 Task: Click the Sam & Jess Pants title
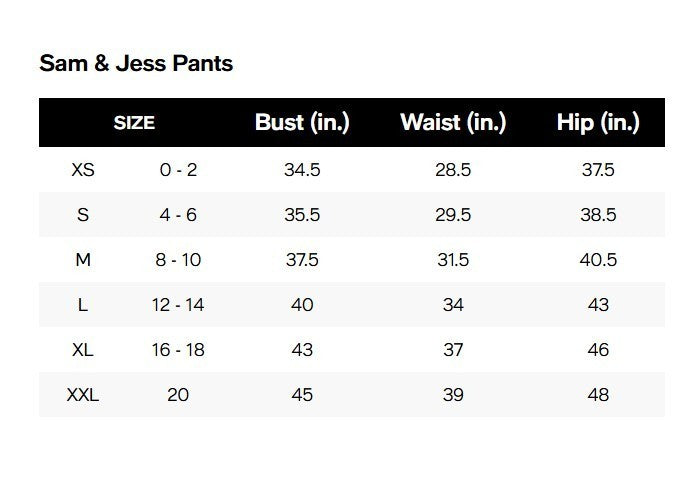click(x=136, y=63)
